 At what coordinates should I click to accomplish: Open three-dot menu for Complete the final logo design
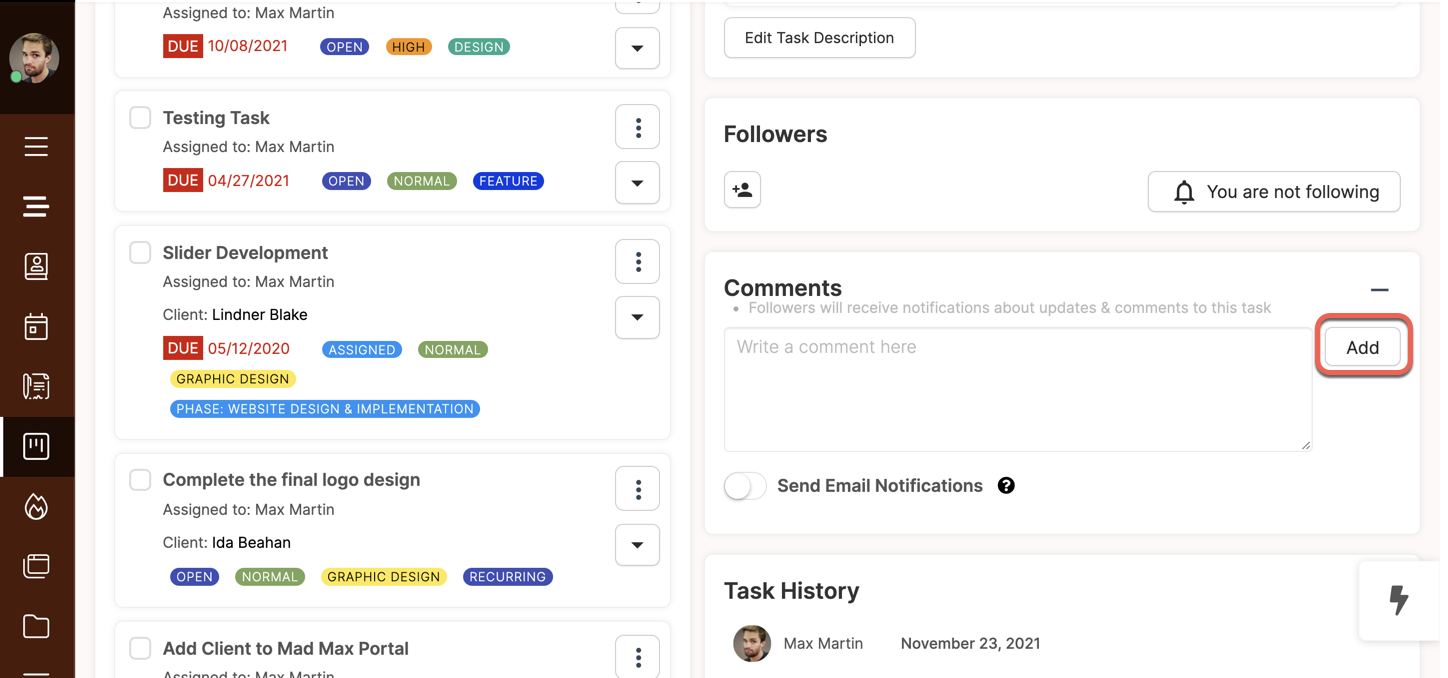point(637,489)
